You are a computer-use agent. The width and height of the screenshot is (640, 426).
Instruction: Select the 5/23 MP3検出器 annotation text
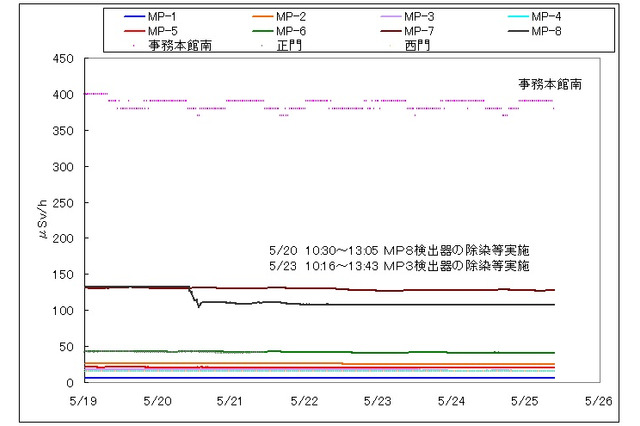[x=398, y=267]
